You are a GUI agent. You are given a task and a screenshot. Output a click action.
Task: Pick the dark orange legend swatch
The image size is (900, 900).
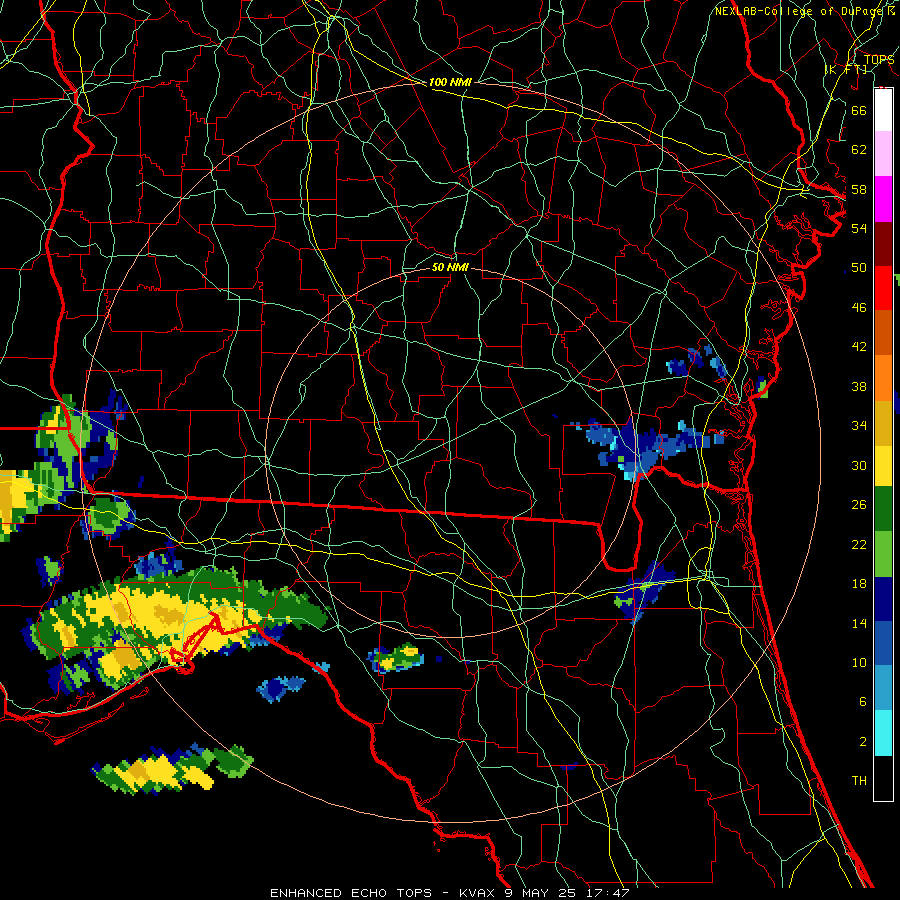click(883, 333)
